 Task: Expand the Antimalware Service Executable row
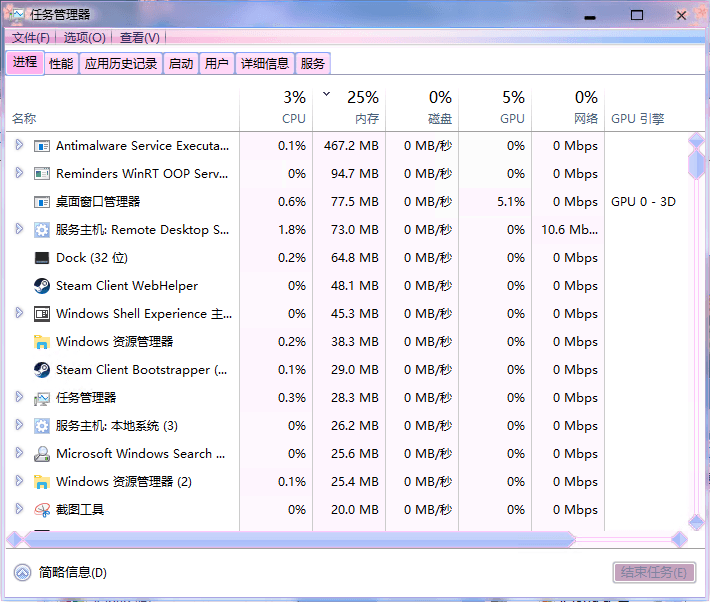click(19, 145)
